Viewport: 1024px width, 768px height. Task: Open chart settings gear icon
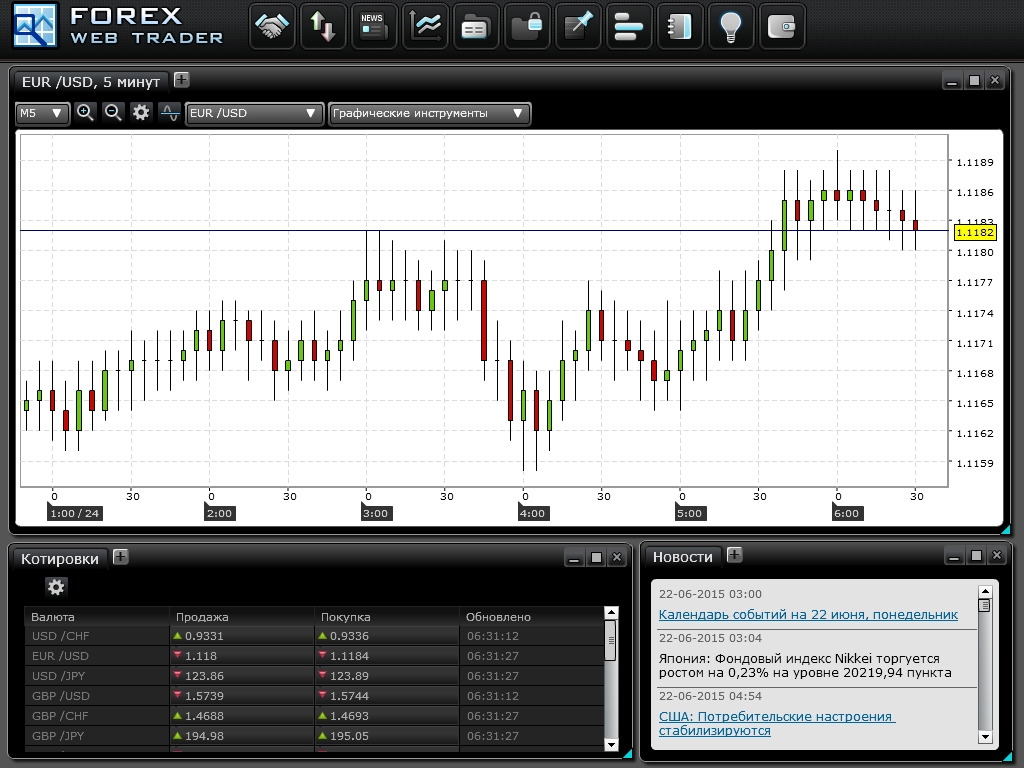[141, 113]
